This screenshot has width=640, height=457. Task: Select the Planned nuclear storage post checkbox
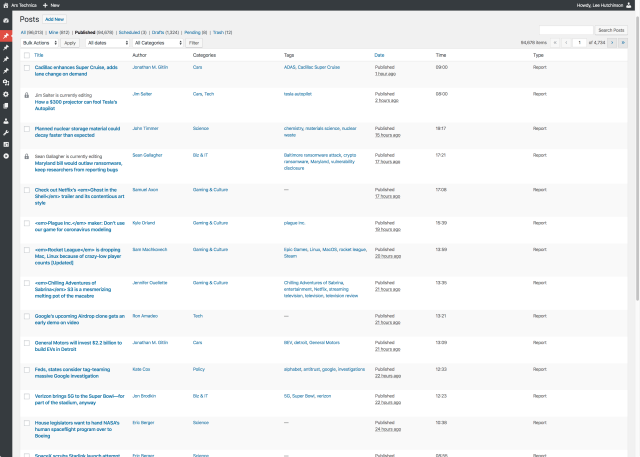25,128
